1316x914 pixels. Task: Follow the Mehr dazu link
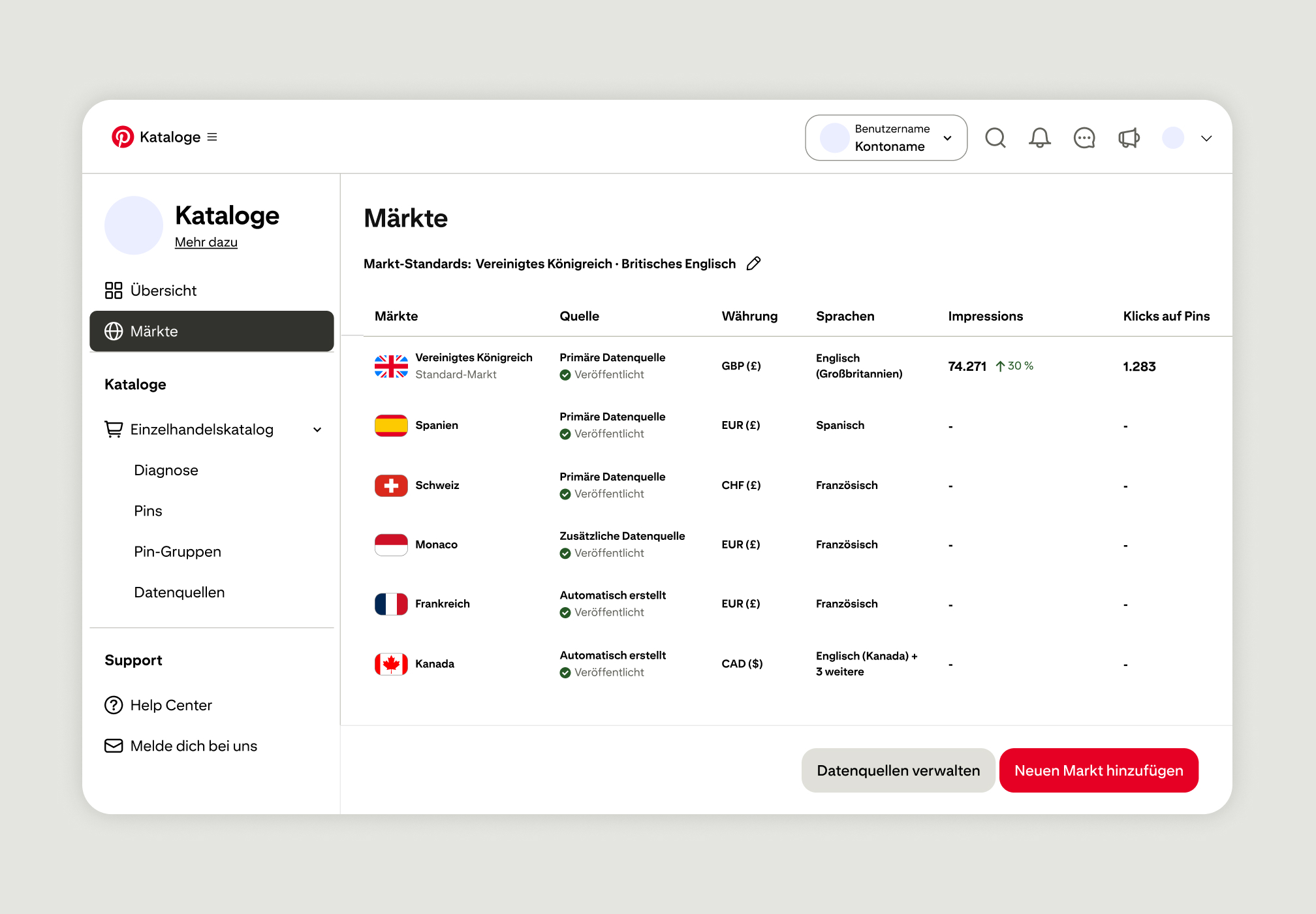click(x=206, y=242)
